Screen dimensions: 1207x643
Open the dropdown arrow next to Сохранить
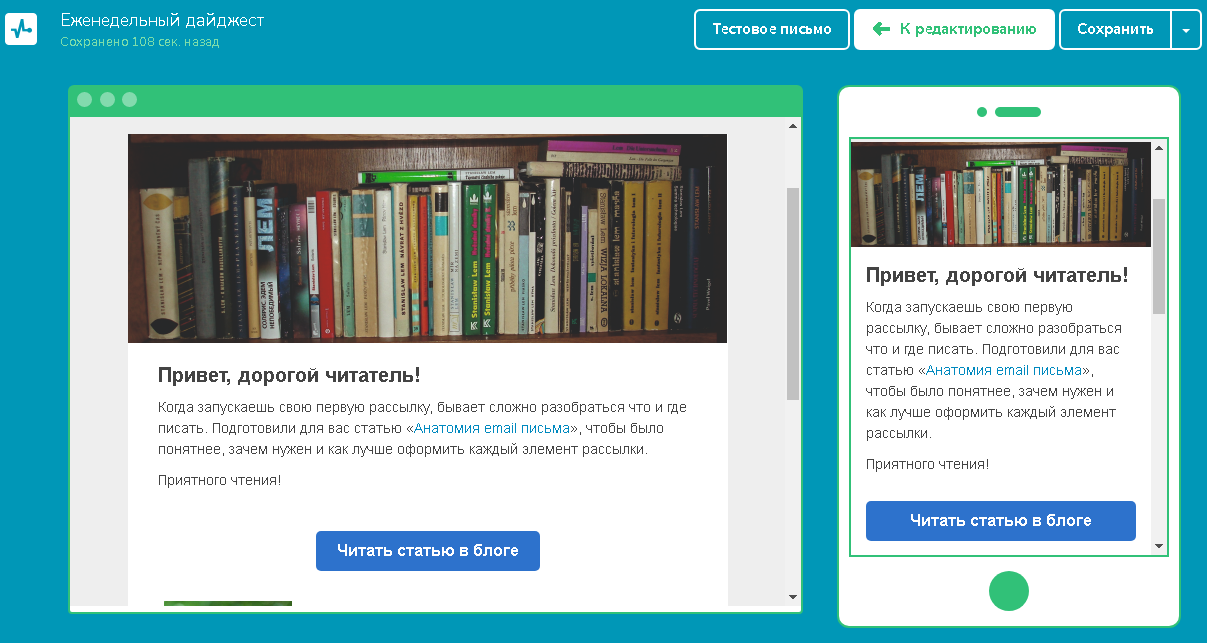coord(1186,30)
